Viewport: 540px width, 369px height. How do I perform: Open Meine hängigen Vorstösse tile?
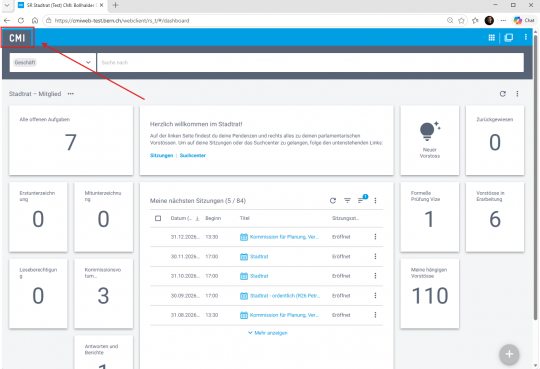click(x=429, y=294)
